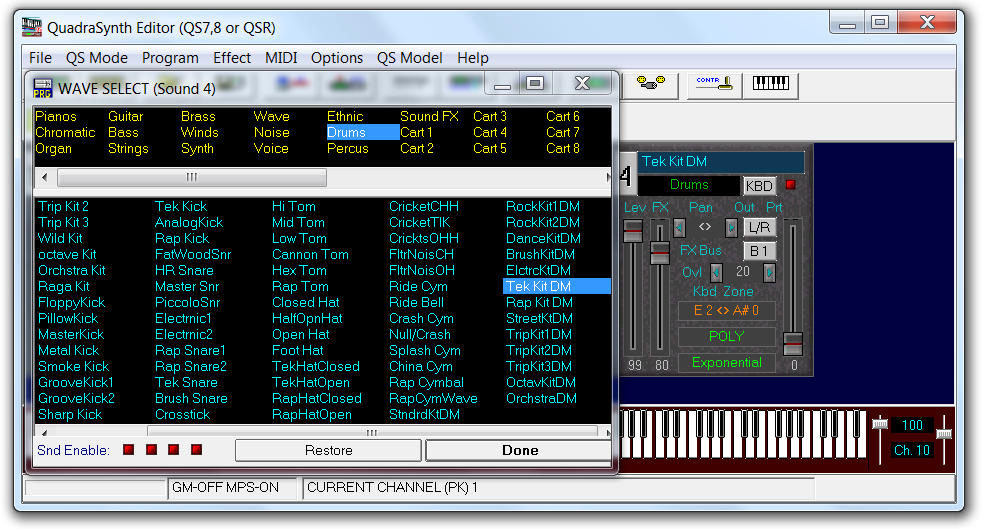The image size is (987, 529).
Task: Click the Pan right arrow
Action: [731, 227]
